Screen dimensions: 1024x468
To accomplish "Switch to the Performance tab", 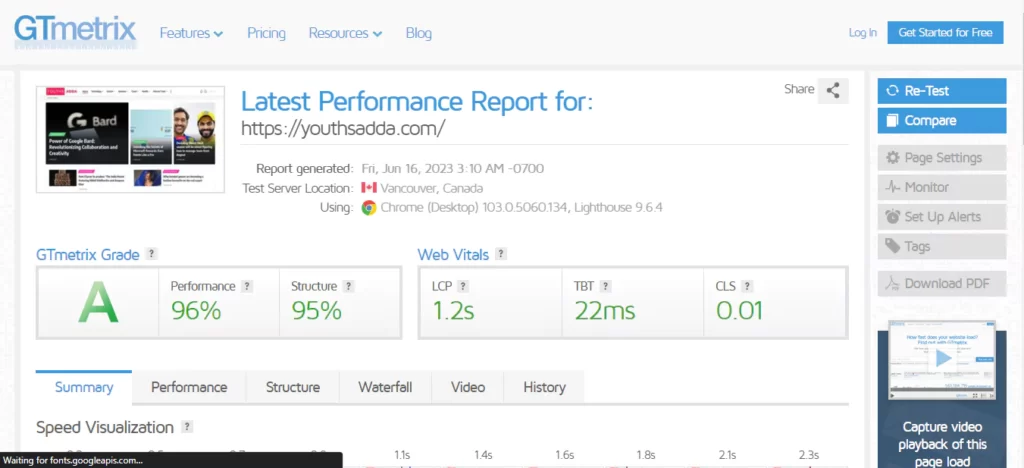I will [189, 387].
